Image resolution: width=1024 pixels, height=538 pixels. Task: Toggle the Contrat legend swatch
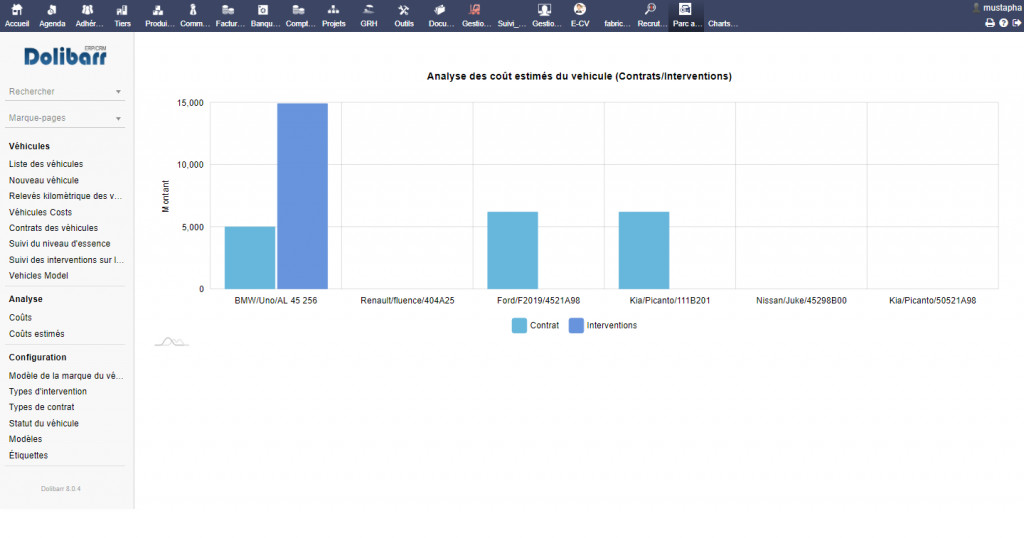519,325
